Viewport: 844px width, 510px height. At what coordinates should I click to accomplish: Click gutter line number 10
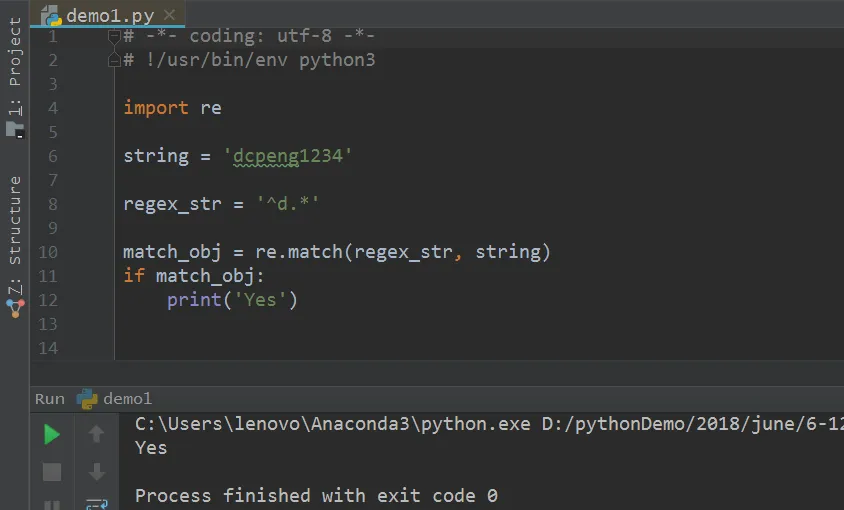[48, 252]
